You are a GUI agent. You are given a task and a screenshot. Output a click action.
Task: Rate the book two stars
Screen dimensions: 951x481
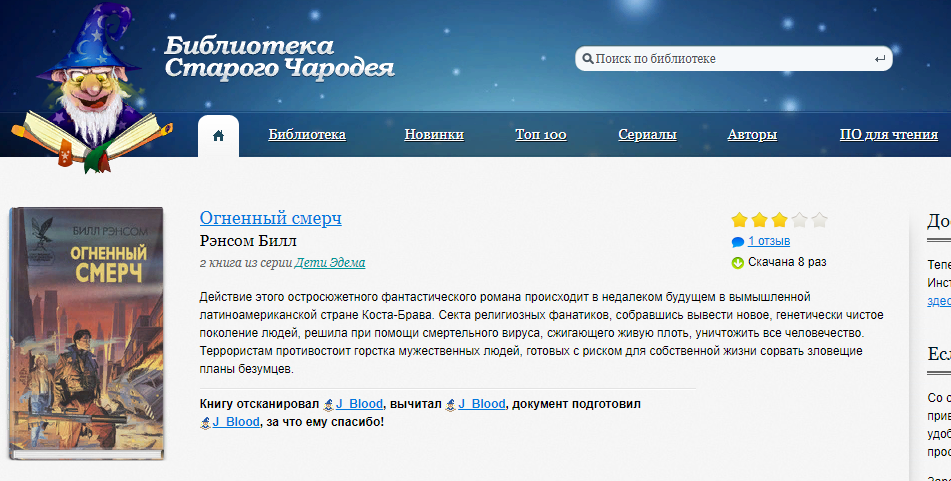point(759,220)
